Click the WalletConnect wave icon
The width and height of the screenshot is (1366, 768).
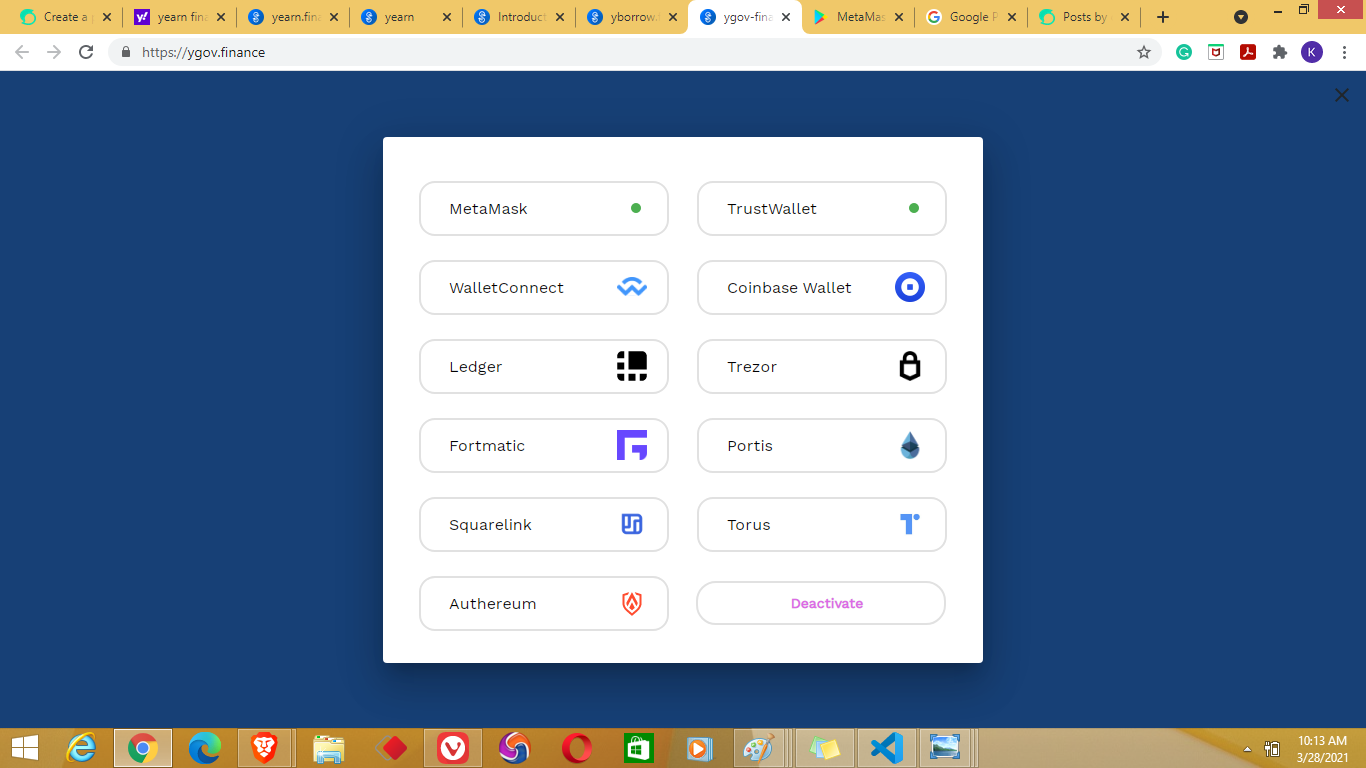pos(632,288)
